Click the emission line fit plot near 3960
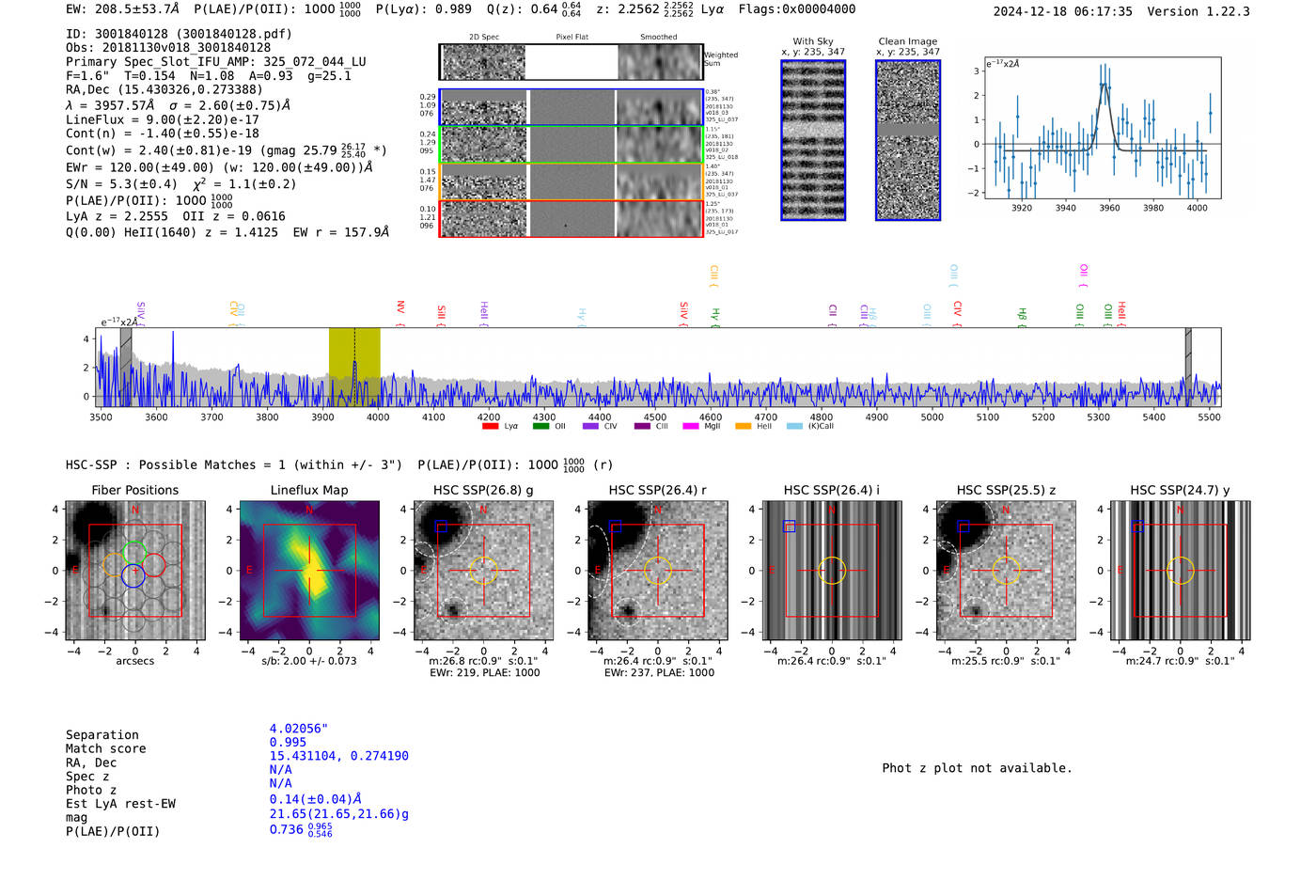This screenshot has width=1316, height=896. tap(1103, 128)
